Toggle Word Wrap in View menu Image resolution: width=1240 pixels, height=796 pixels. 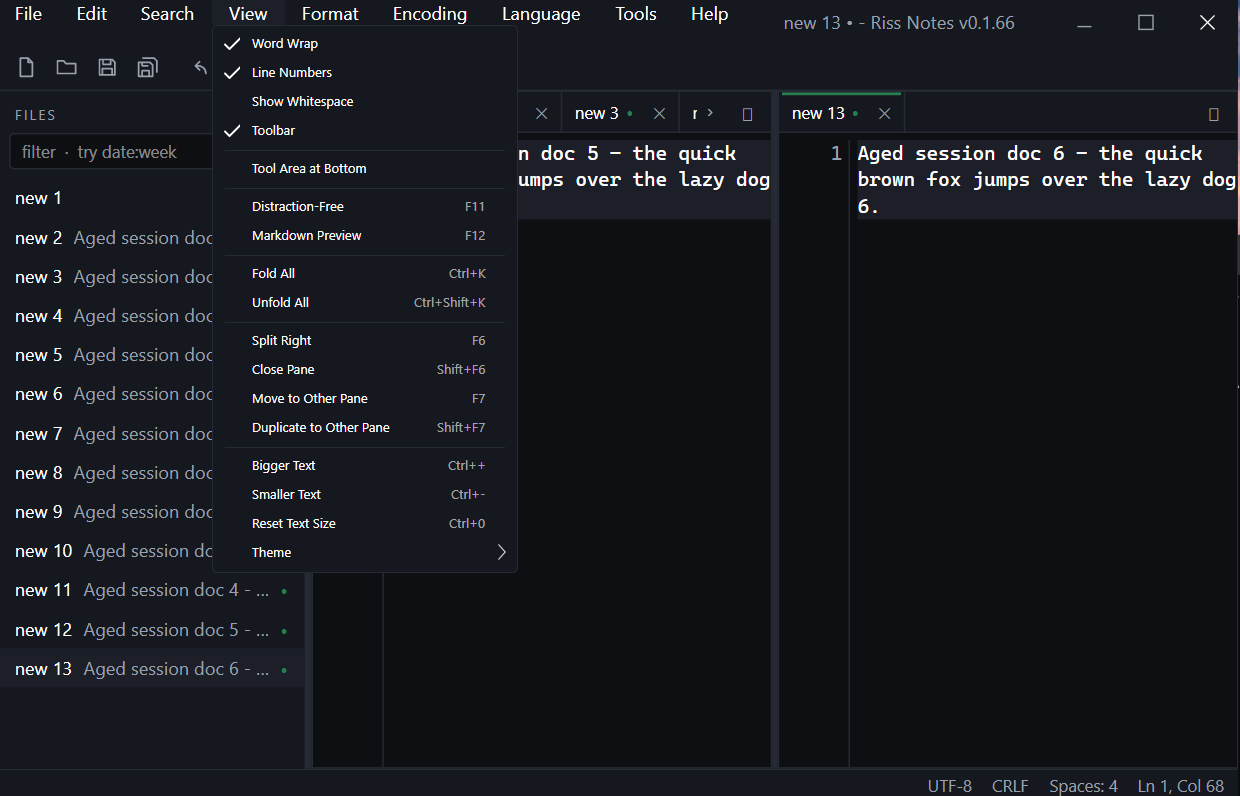click(x=365, y=44)
